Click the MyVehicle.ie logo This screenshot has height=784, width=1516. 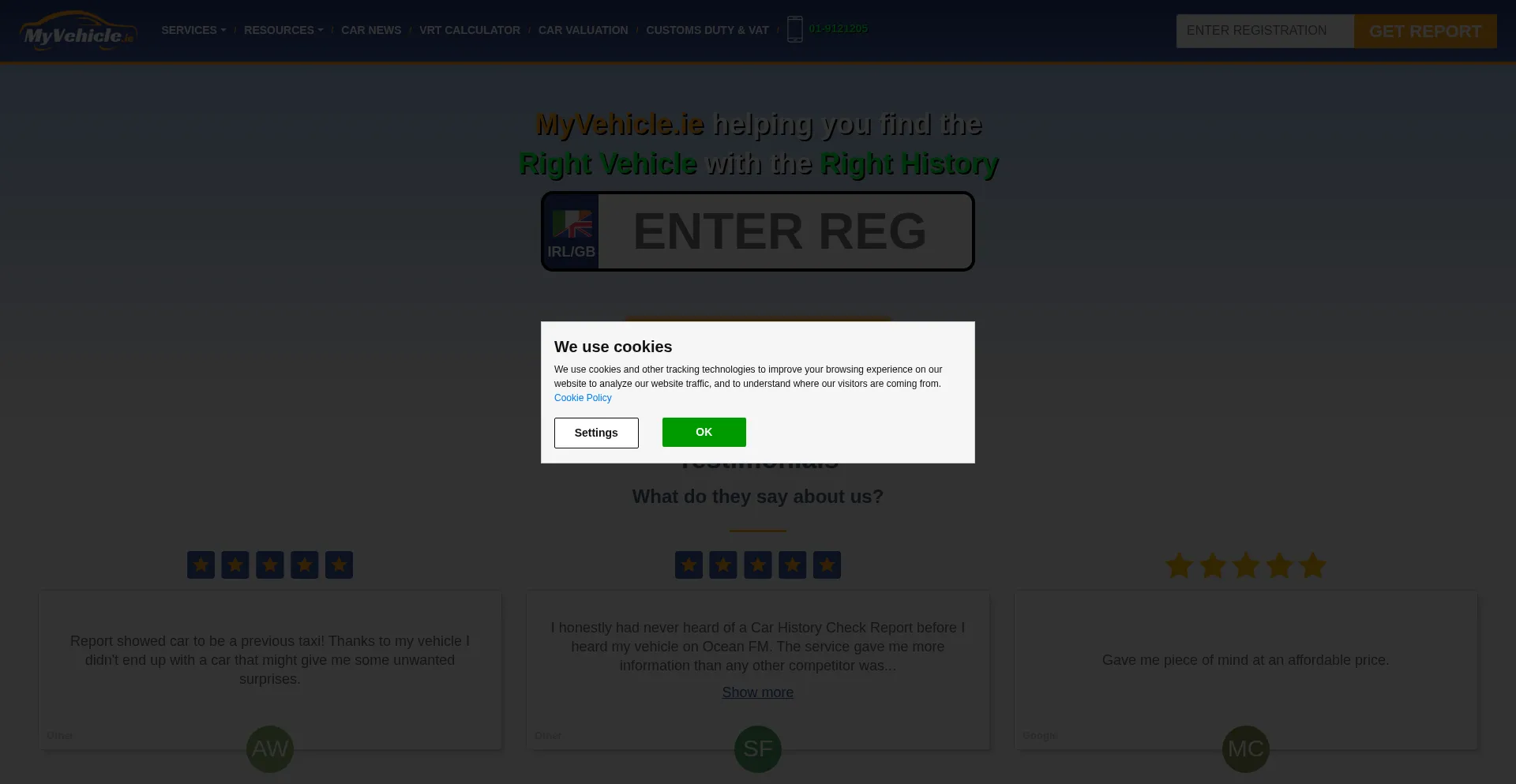(x=78, y=31)
